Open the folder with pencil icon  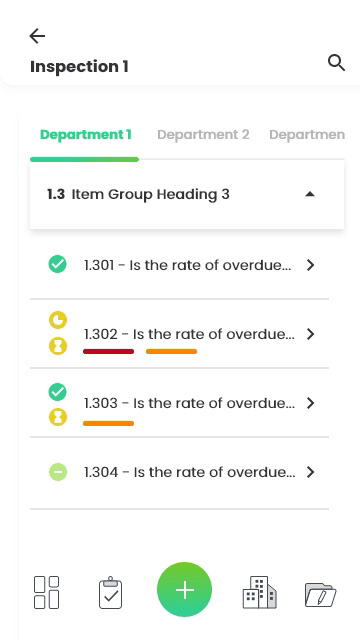[320, 595]
